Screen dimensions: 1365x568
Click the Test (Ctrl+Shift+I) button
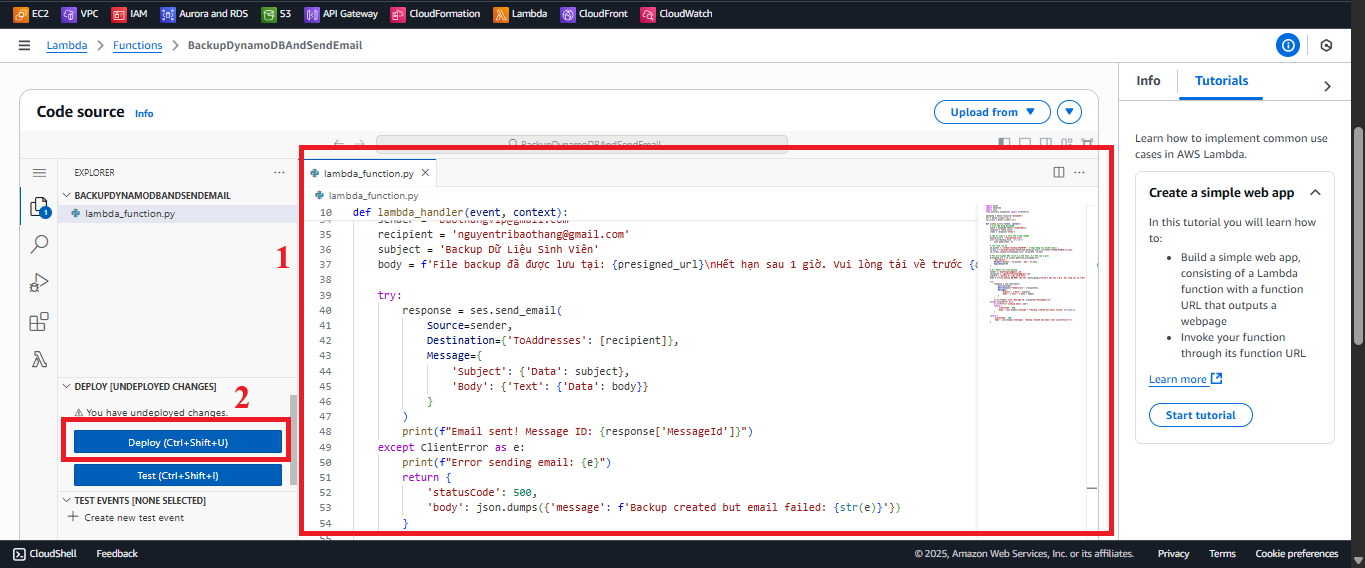tap(178, 475)
